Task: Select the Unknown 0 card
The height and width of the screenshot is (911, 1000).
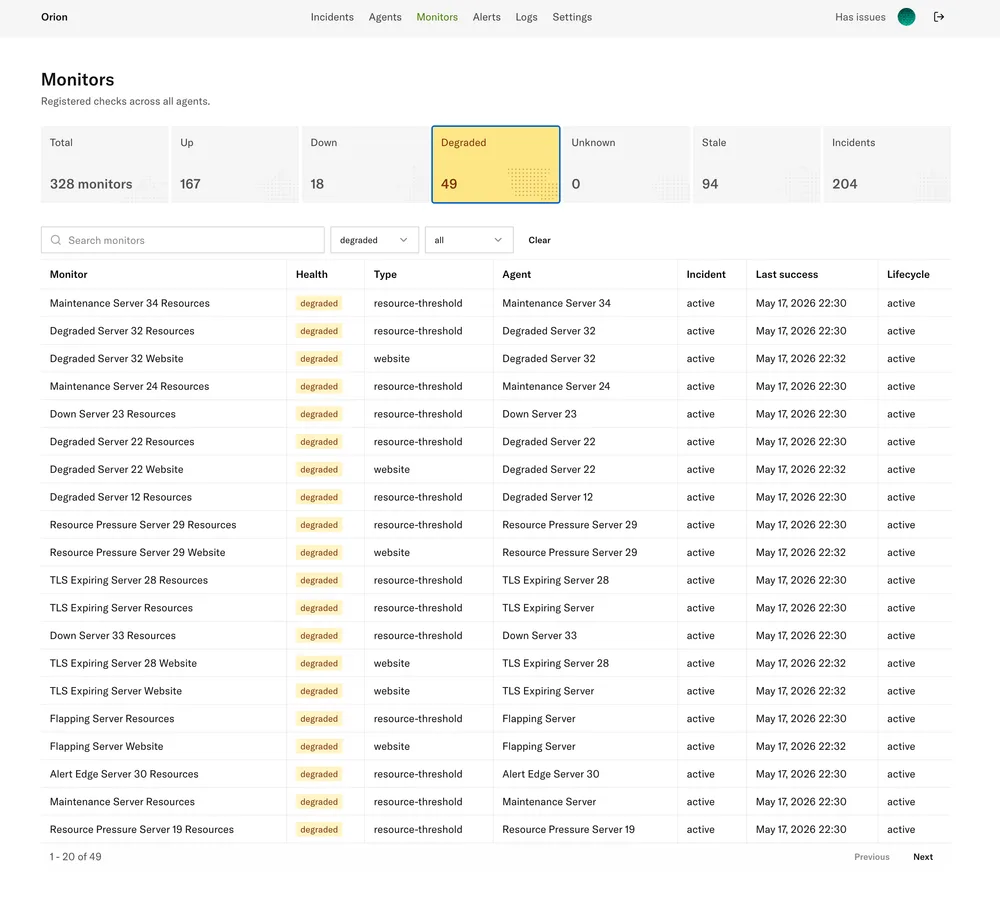Action: [626, 165]
